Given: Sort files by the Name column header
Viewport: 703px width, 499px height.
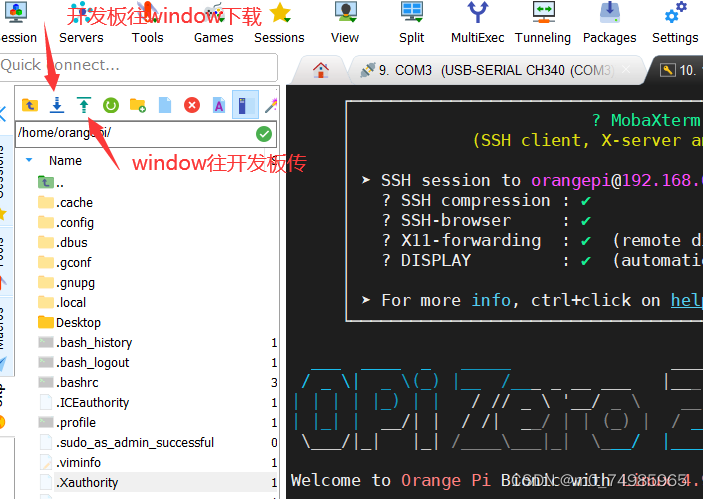Looking at the screenshot, I should pyautogui.click(x=65, y=161).
